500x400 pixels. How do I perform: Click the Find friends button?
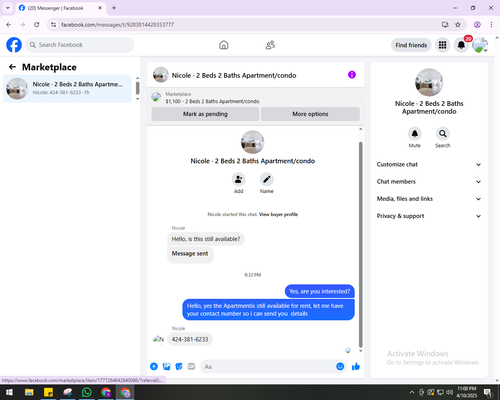pyautogui.click(x=411, y=45)
